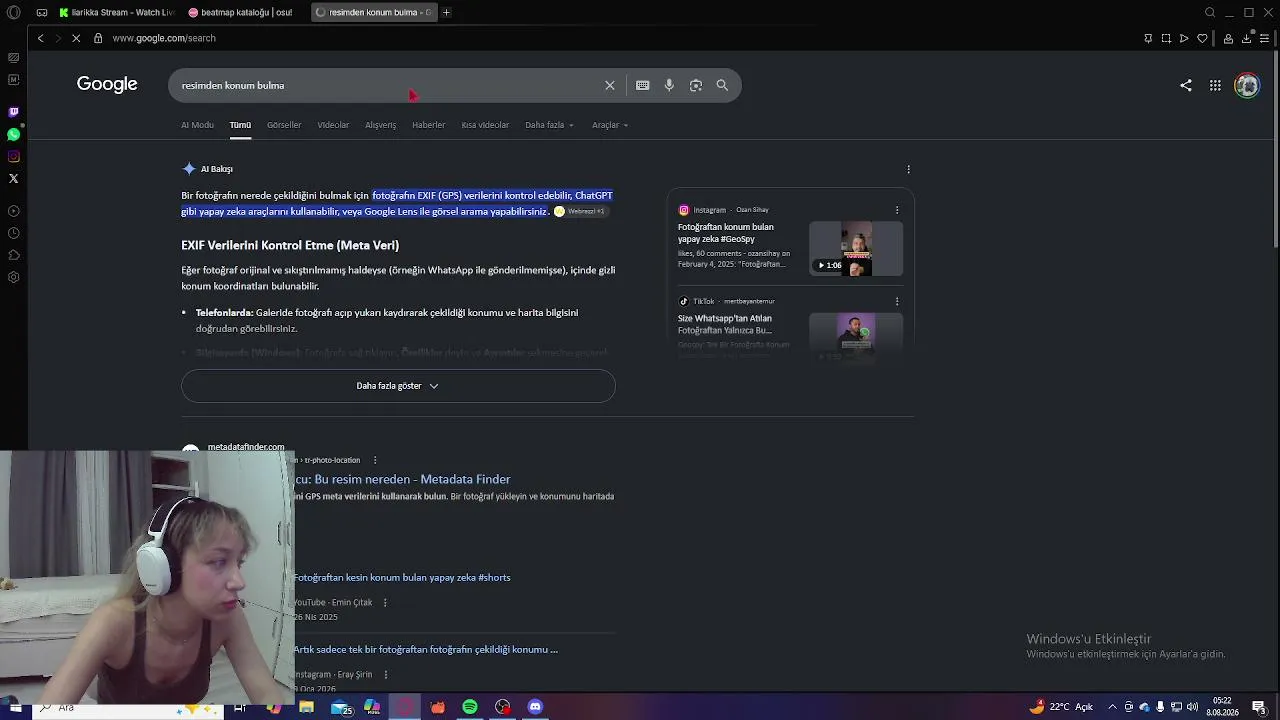This screenshot has width=1280, height=720.
Task: Switch to the Stream - Watch Live browser tab
Action: pyautogui.click(x=116, y=12)
